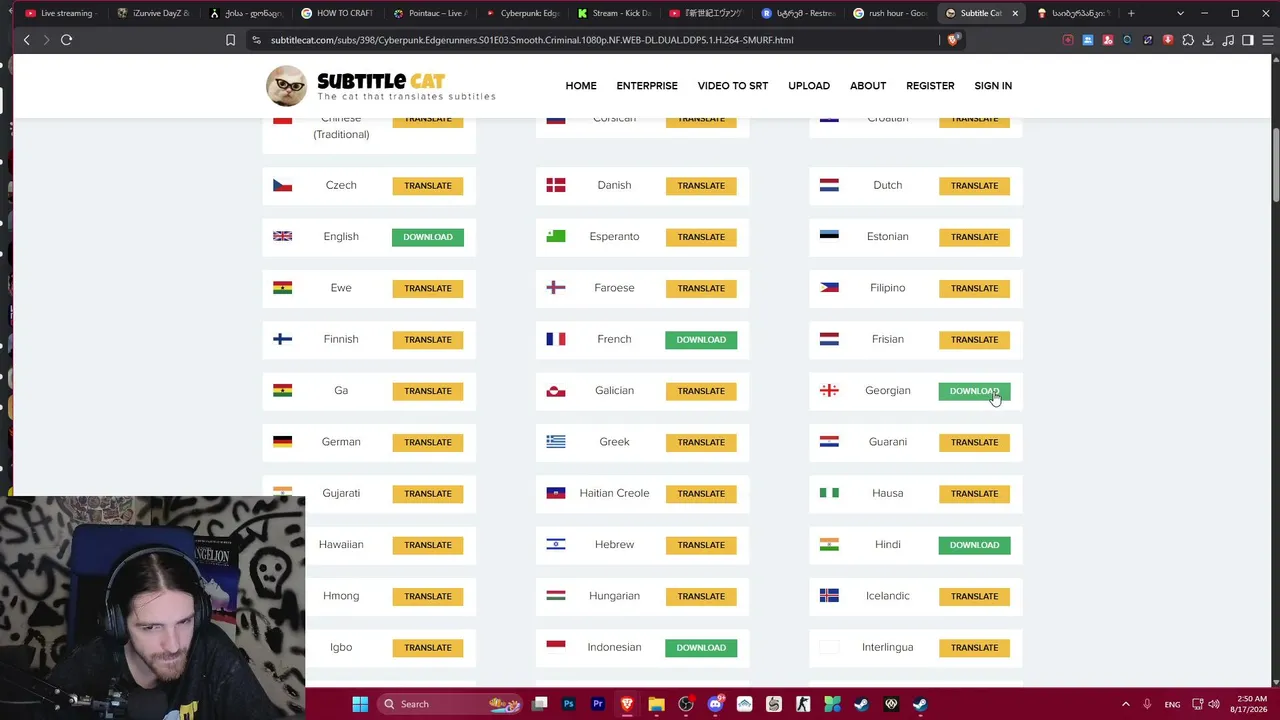This screenshot has height=720, width=1280.
Task: Open the ENTERPRISE page
Action: click(x=647, y=86)
